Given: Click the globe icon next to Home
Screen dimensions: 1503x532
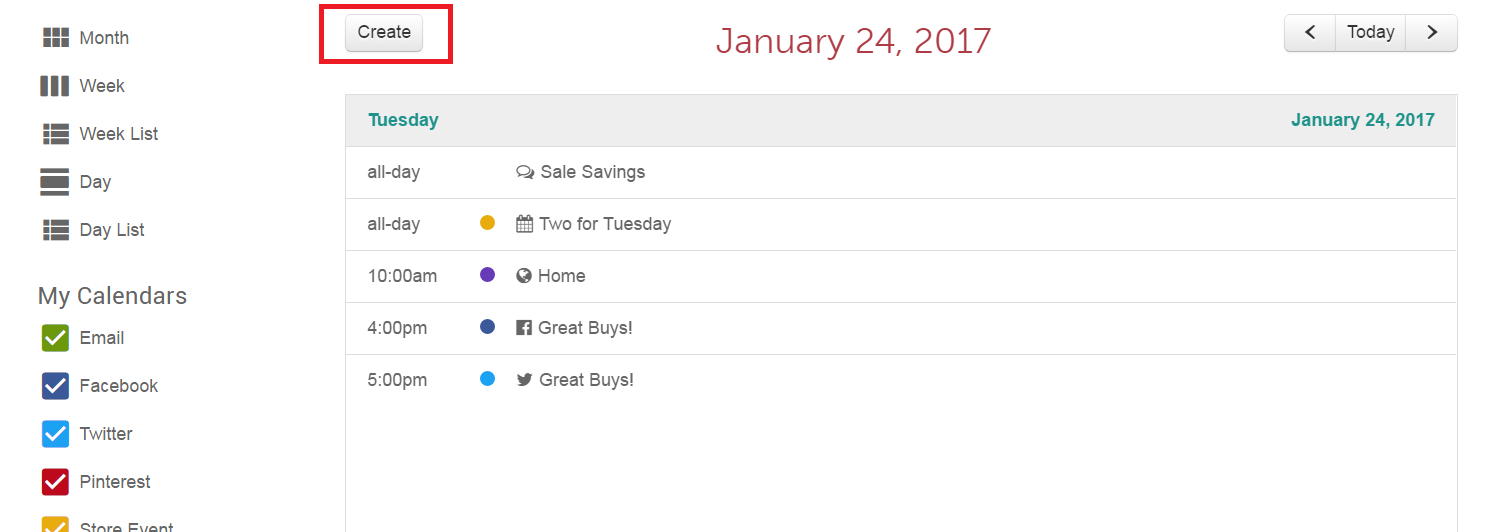Looking at the screenshot, I should point(524,276).
